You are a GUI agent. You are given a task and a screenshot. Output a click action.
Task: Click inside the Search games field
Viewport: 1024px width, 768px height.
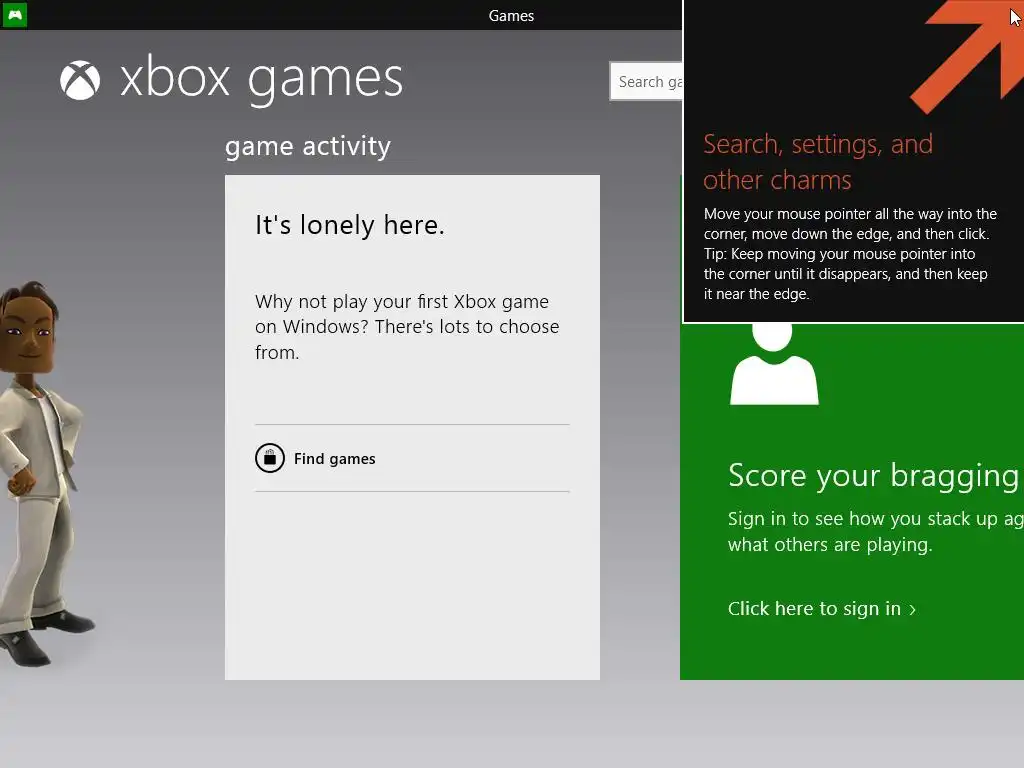coord(646,82)
